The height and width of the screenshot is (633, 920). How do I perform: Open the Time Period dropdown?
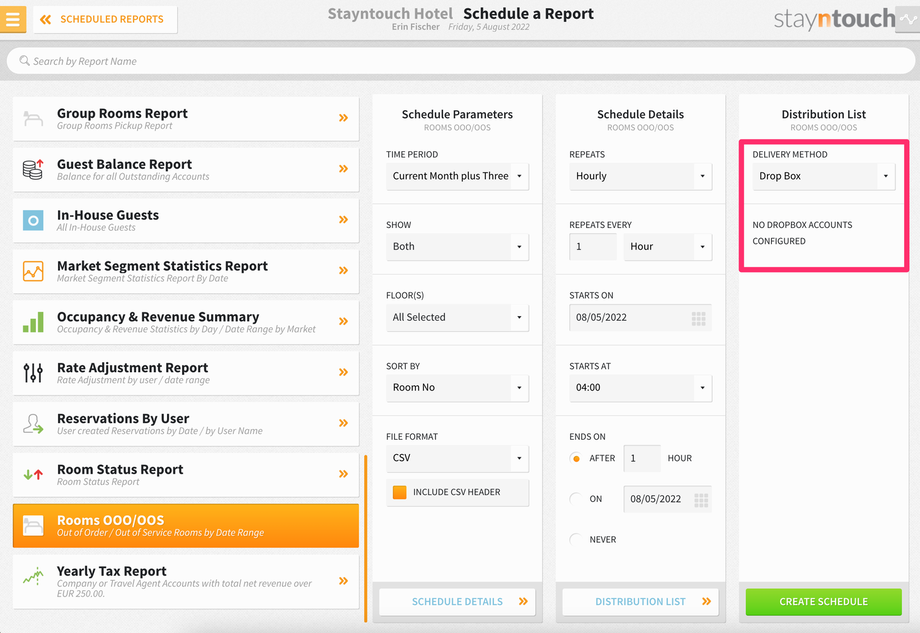(x=457, y=176)
